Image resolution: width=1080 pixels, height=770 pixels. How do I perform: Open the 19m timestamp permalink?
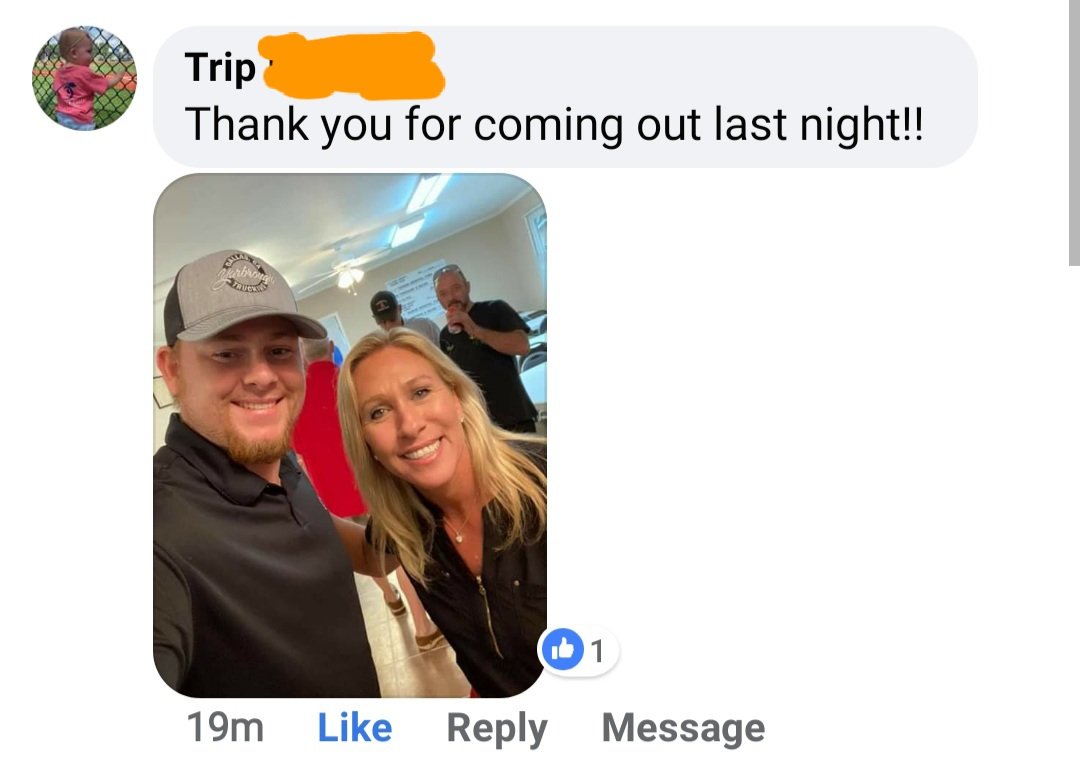tap(225, 728)
